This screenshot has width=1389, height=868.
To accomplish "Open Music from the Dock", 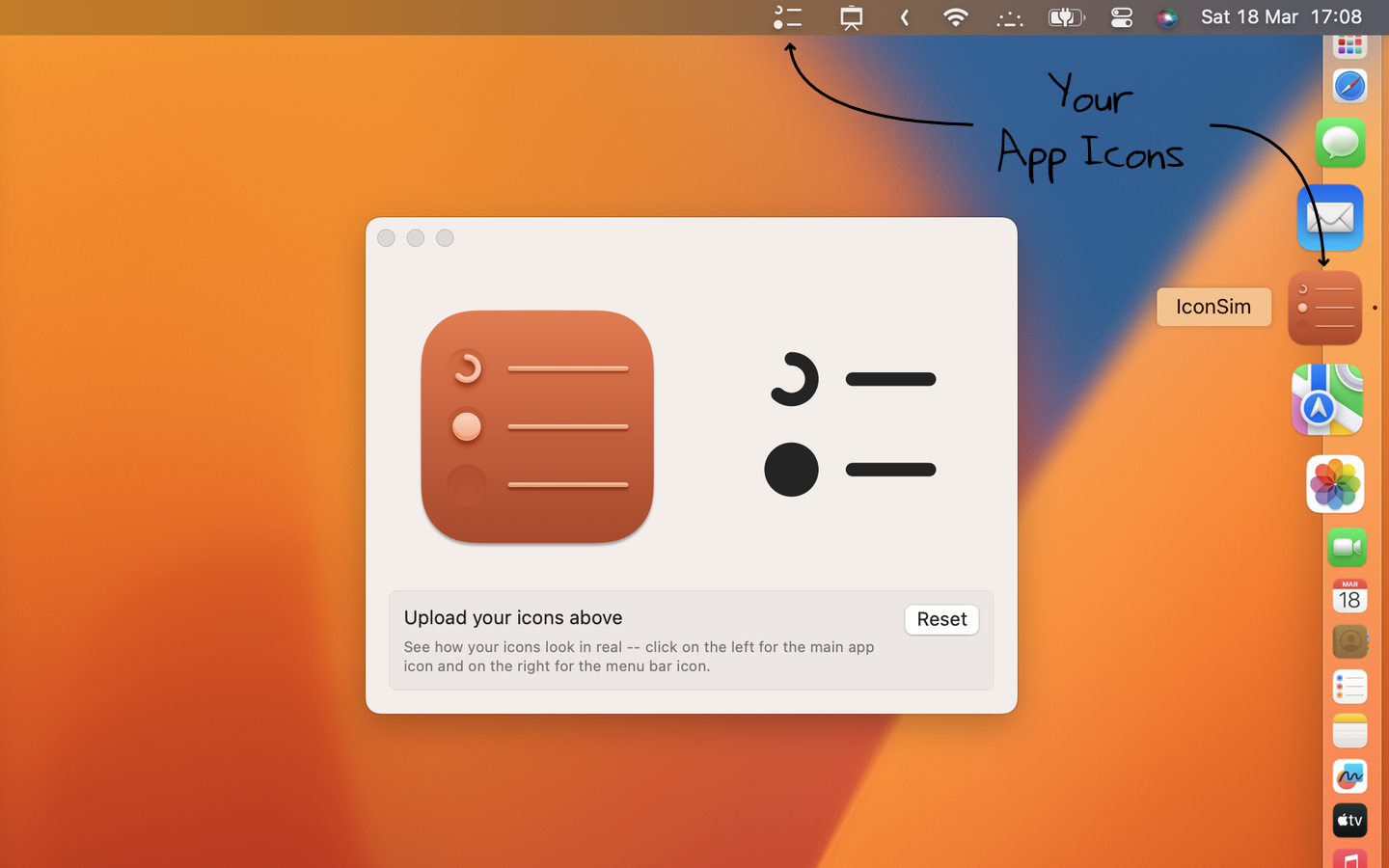I will pyautogui.click(x=1349, y=858).
